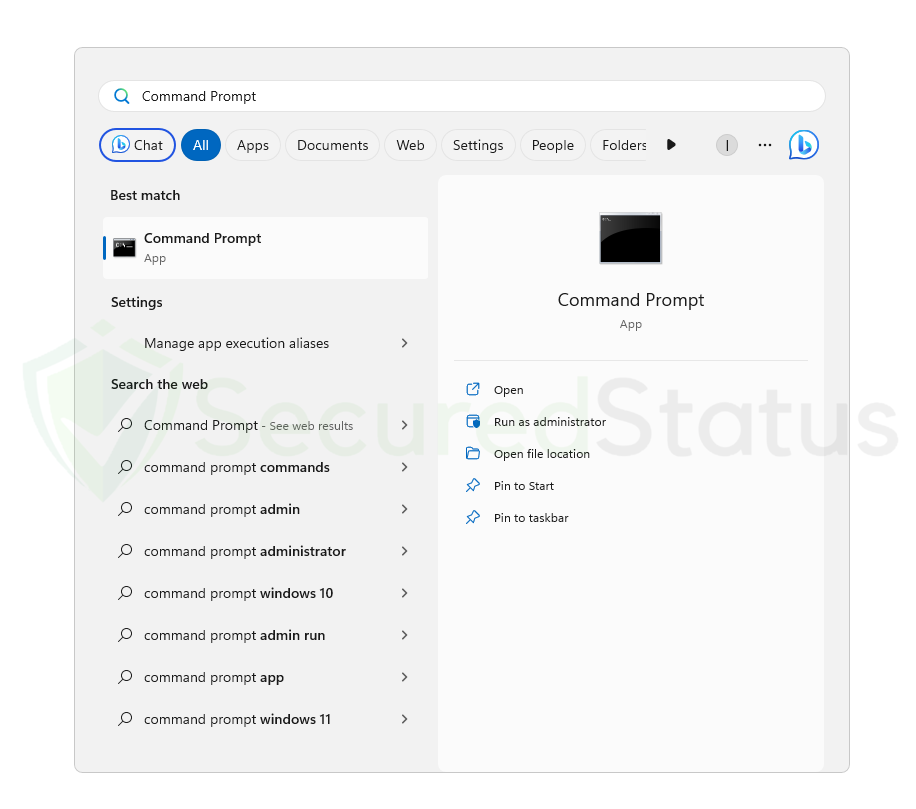Switch to the Chat tab
Image resolution: width=916 pixels, height=809 pixels.
pyautogui.click(x=137, y=145)
